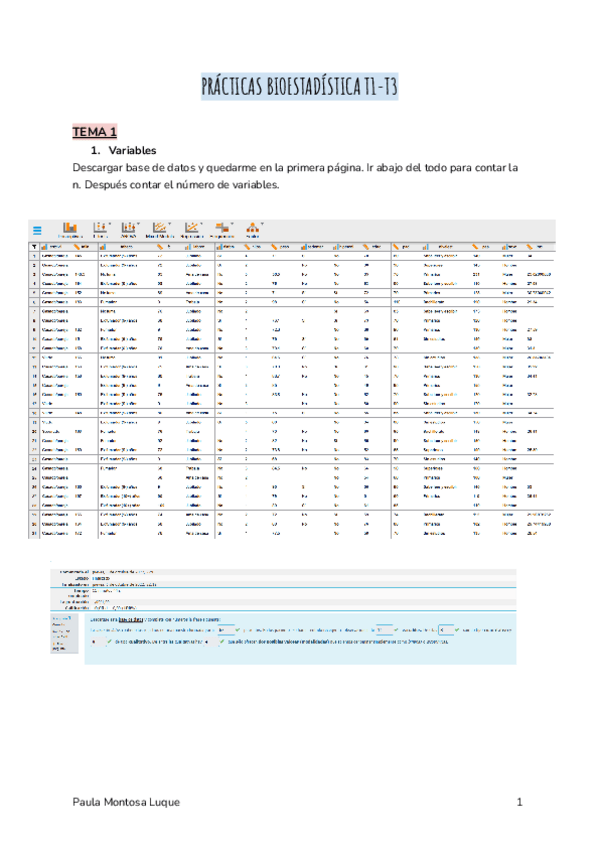Screen dimensions: 600x848
Task: Click the first answer field in the question
Action: tap(225, 629)
